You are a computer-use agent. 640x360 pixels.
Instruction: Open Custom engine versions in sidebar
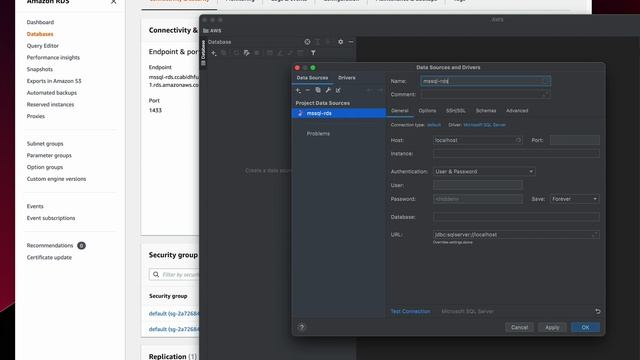point(56,179)
